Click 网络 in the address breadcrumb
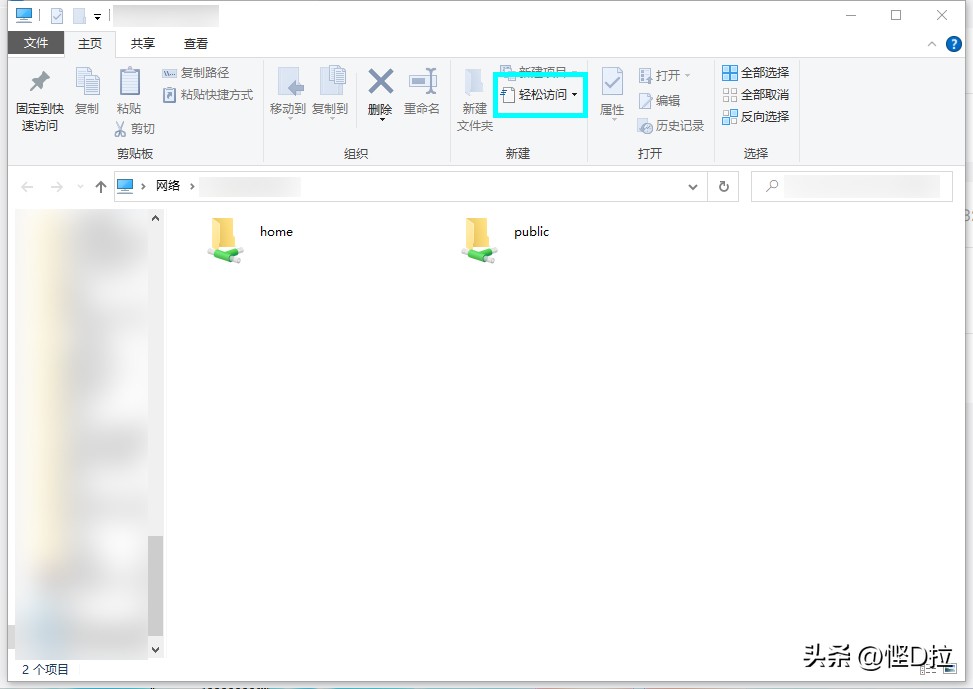Viewport: 973px width, 689px height. [x=168, y=186]
